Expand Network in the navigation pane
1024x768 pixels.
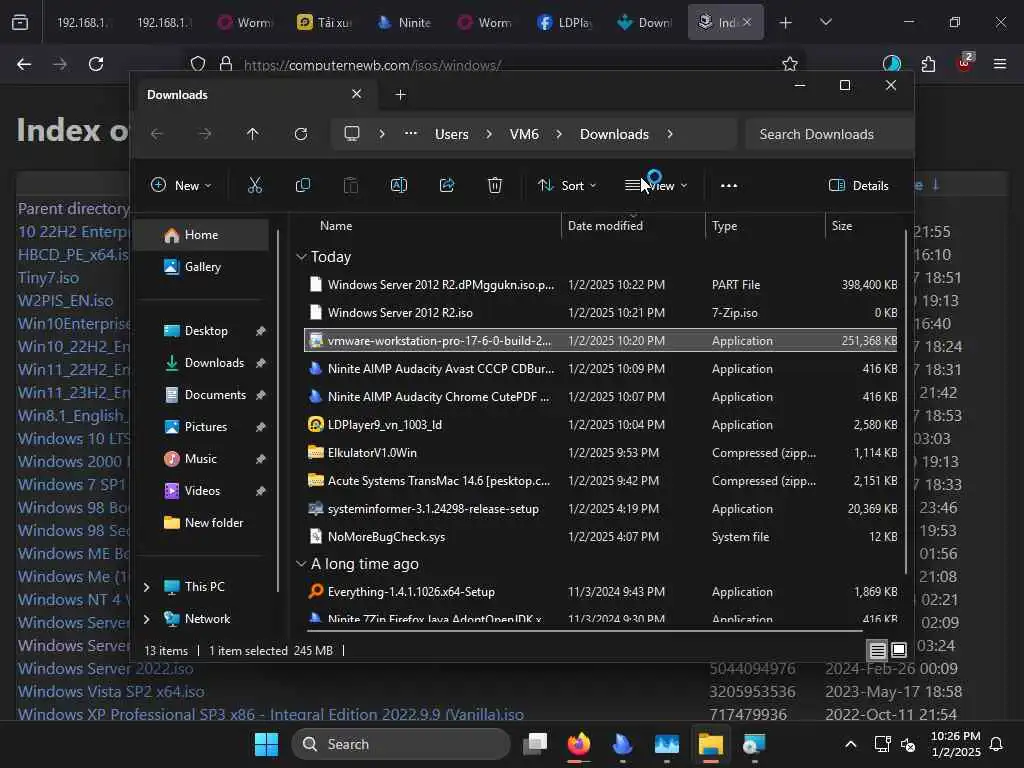coord(147,619)
